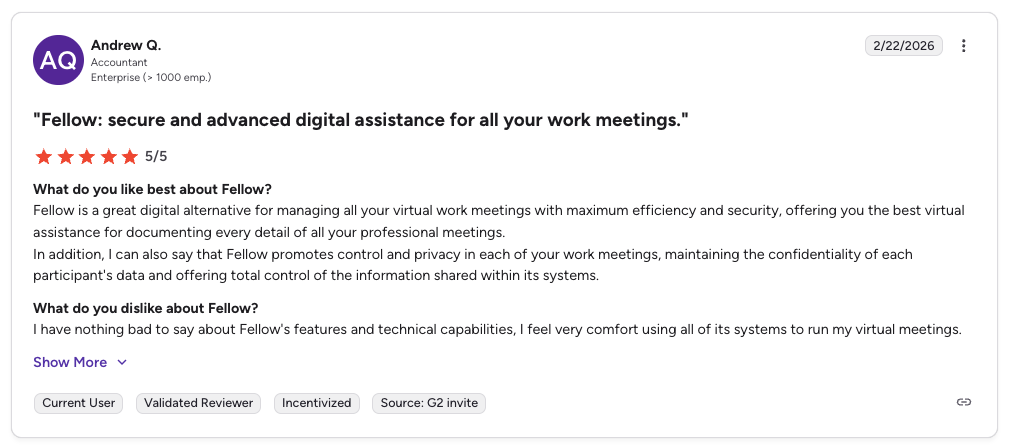Screen dimensions: 1016x447
Task: Click the fifth rating star
Action: (130, 156)
